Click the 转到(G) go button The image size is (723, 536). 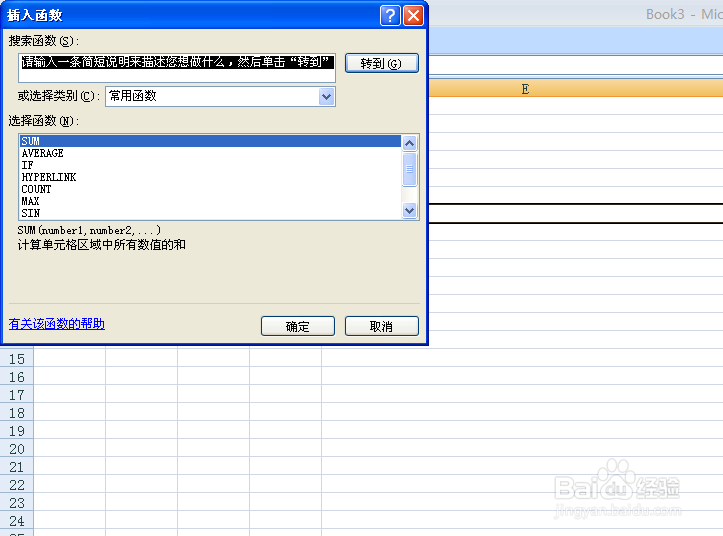pyautogui.click(x=382, y=63)
